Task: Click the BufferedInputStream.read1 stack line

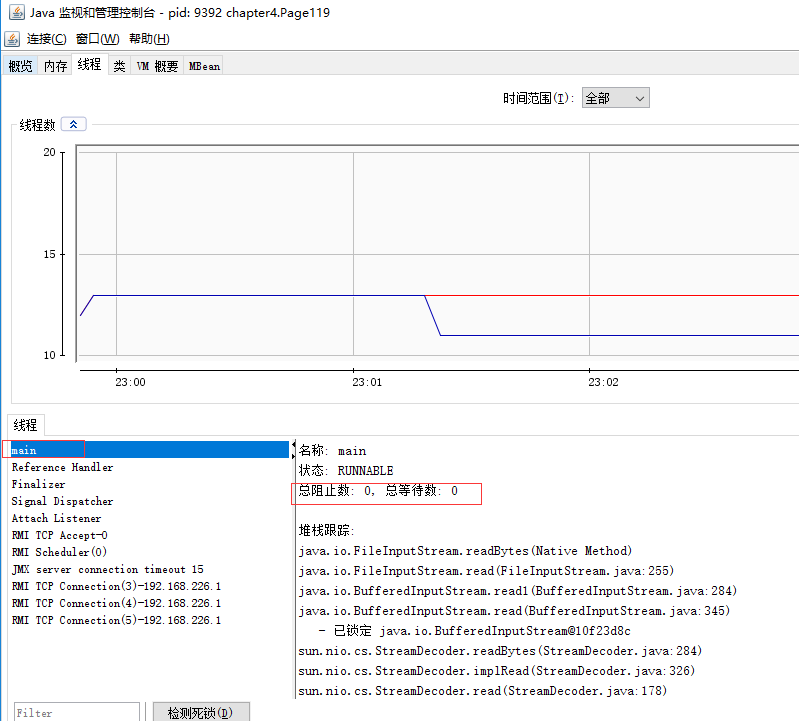Action: (x=518, y=591)
